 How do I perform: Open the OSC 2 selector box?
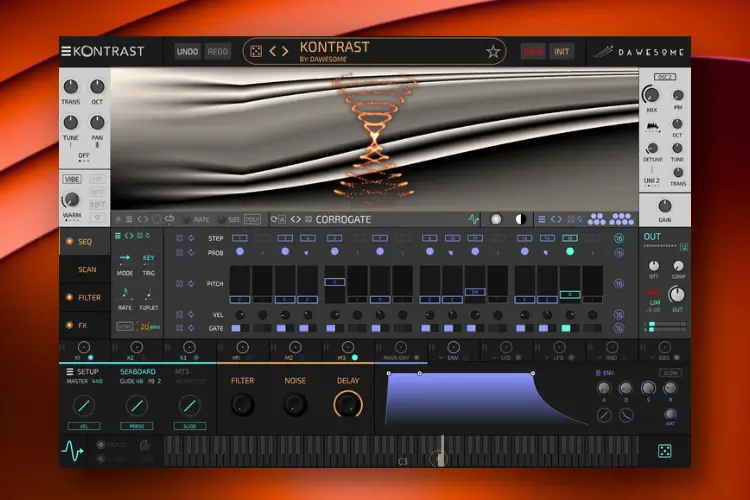coord(665,77)
